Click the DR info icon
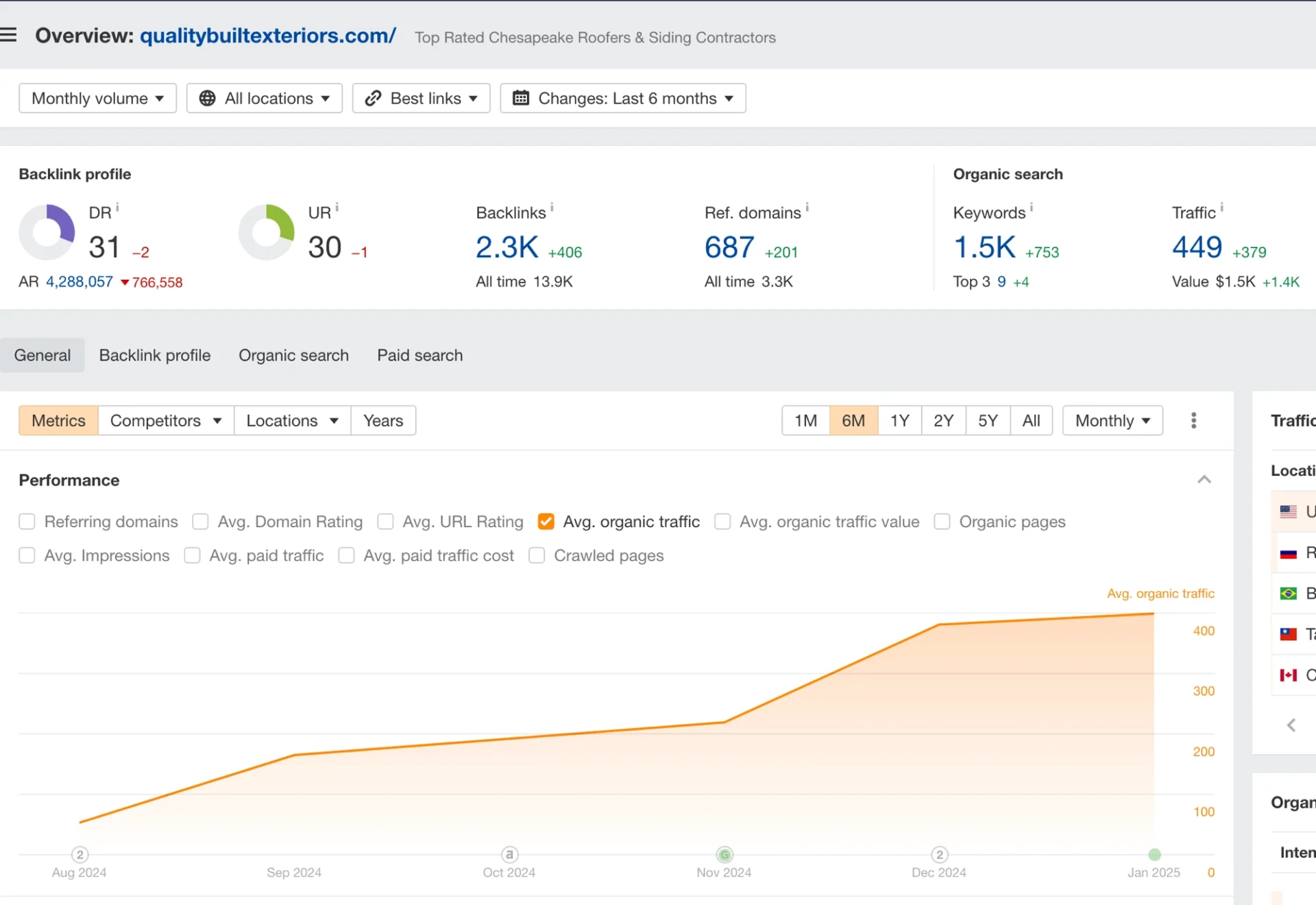This screenshot has height=905, width=1316. tap(118, 206)
